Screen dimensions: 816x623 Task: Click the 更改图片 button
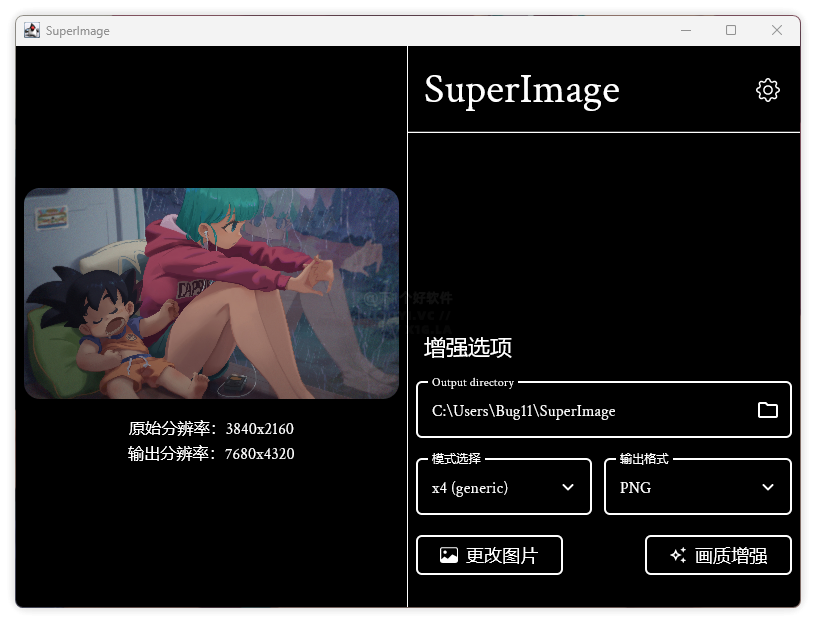489,555
